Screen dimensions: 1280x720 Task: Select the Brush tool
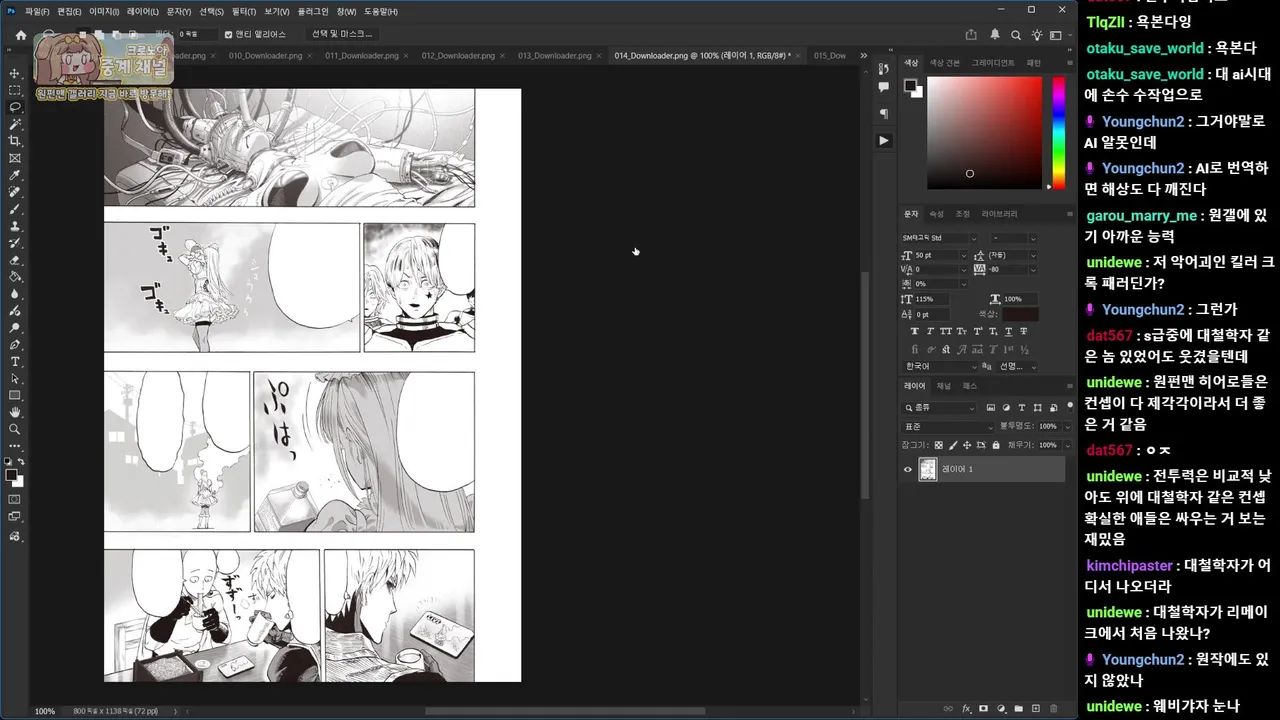click(15, 209)
